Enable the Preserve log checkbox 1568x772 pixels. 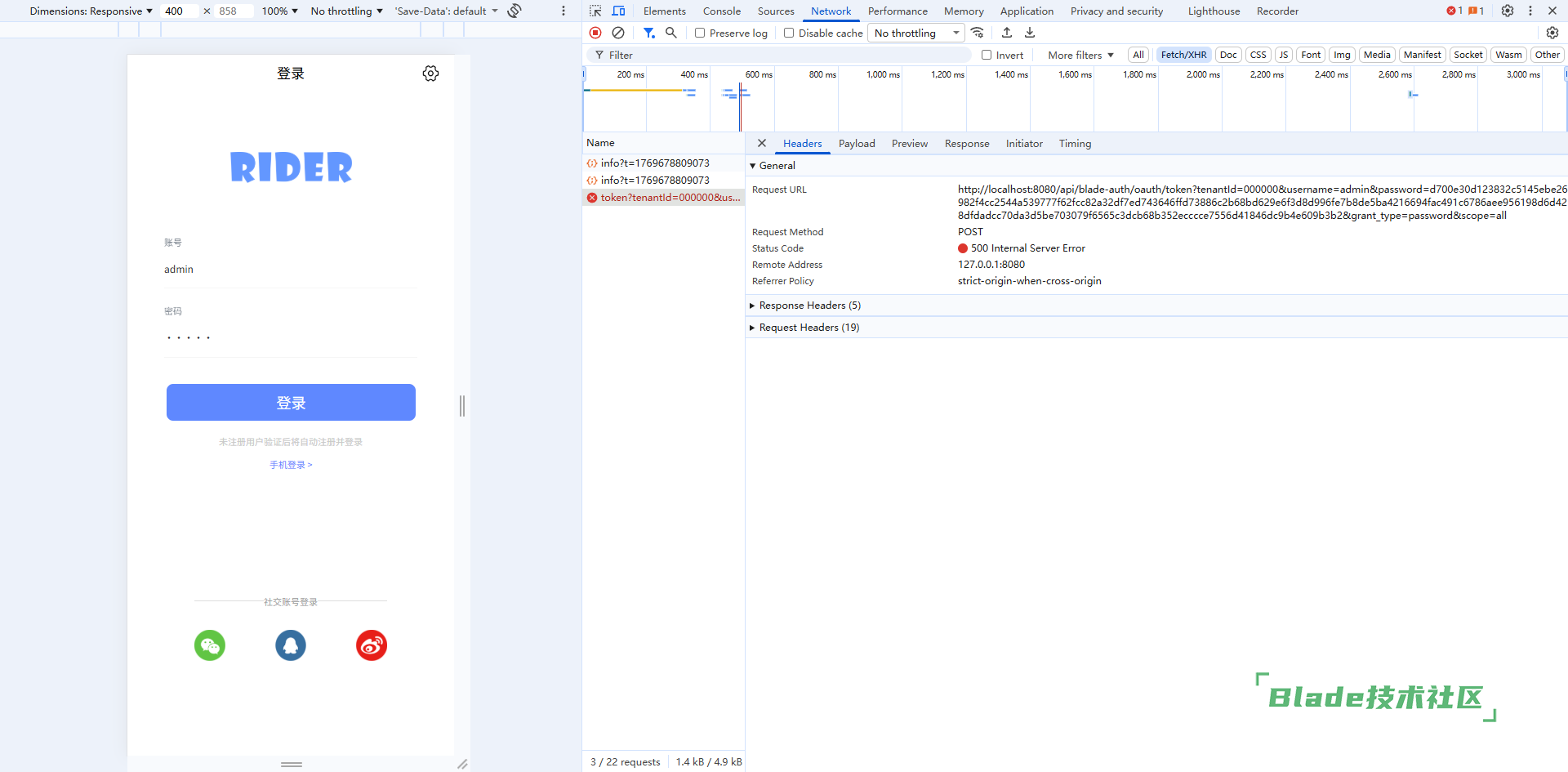point(700,33)
